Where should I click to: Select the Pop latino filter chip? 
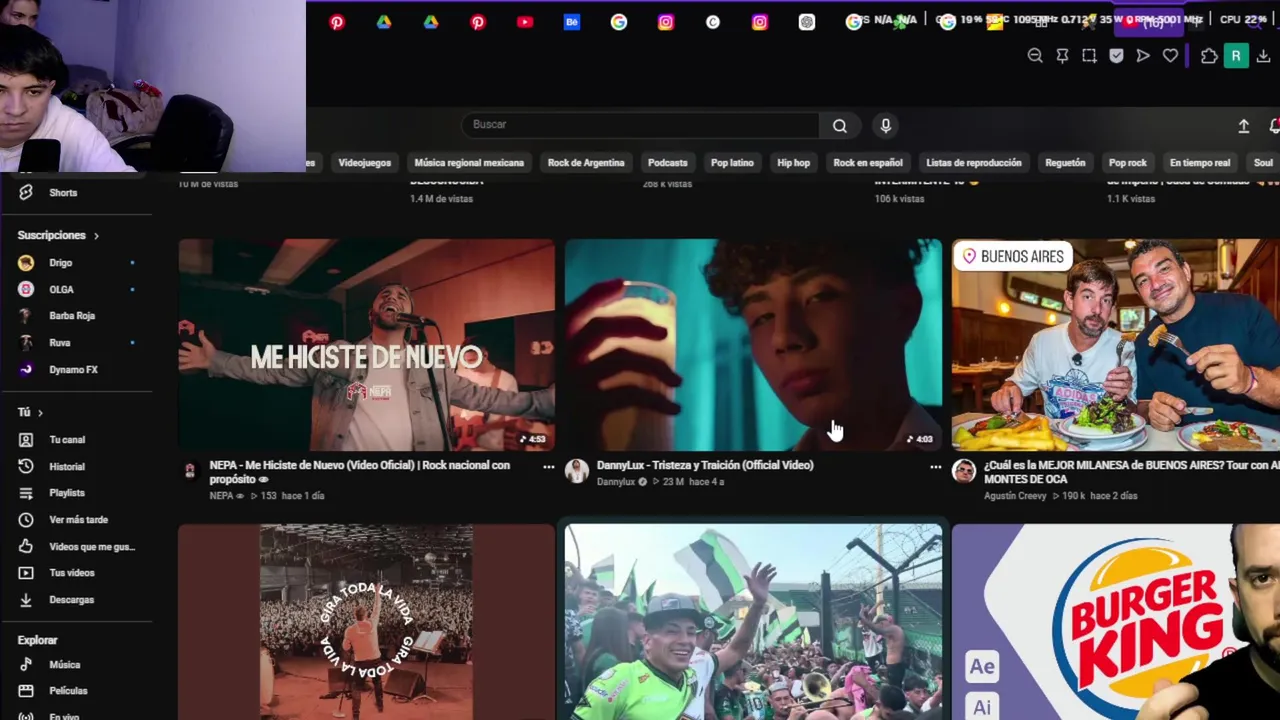(x=732, y=163)
